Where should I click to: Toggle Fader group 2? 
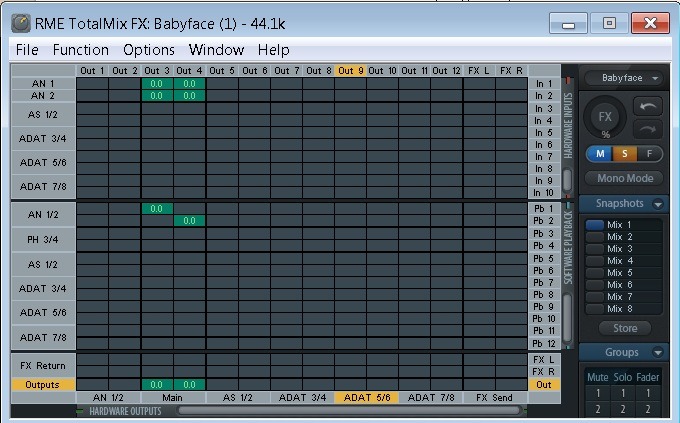pos(648,409)
